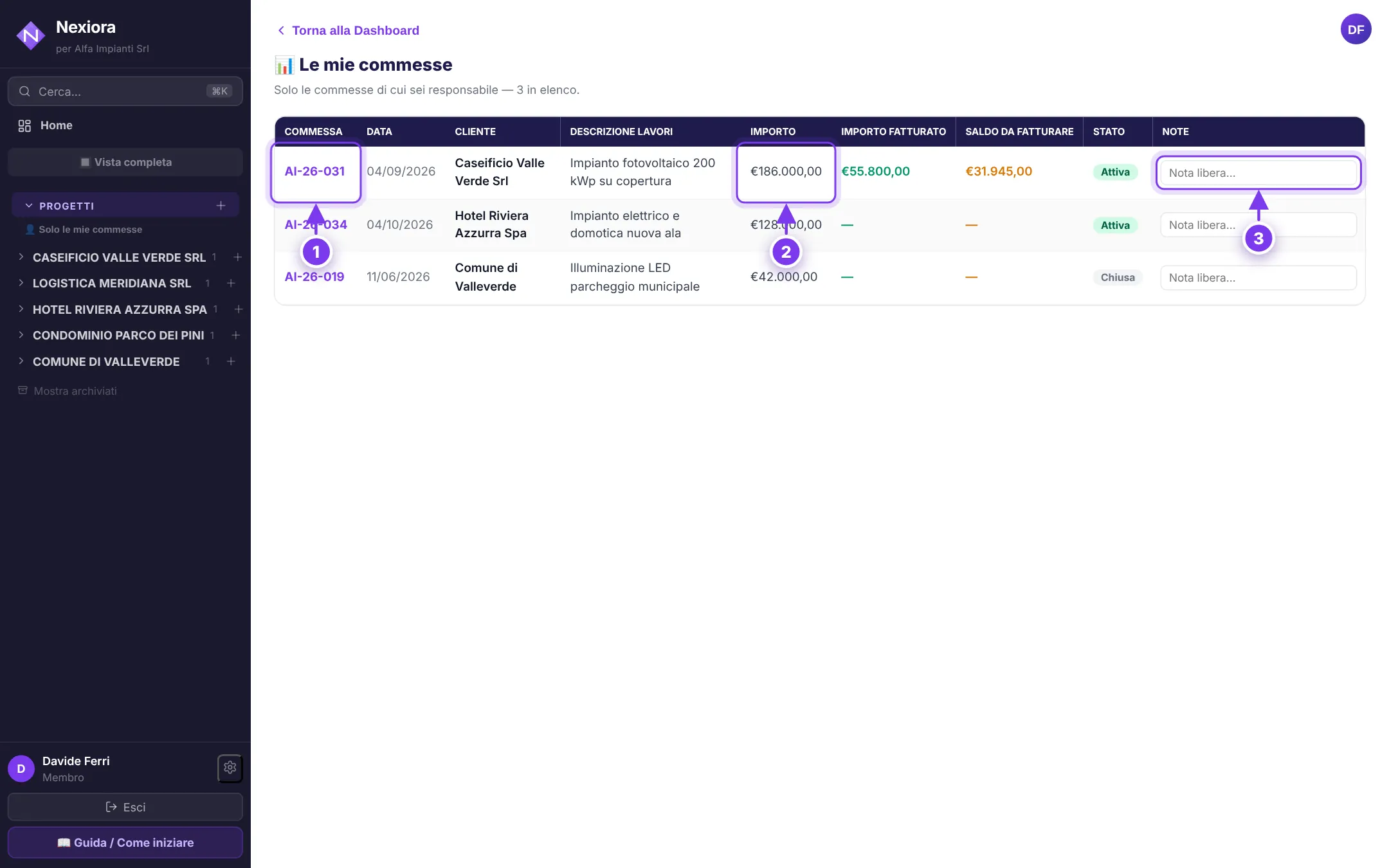Click plus next to Logistica Meridiana Srl
The height and width of the screenshot is (868, 1389).
click(231, 283)
